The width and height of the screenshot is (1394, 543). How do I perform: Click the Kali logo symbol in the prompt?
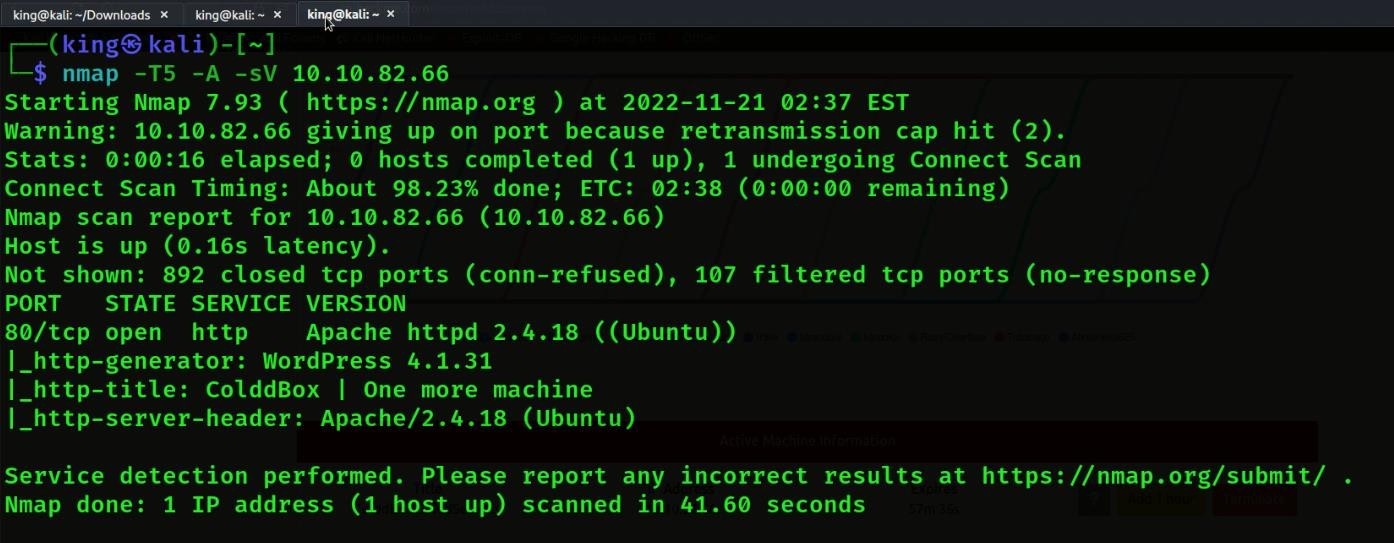click(132, 45)
